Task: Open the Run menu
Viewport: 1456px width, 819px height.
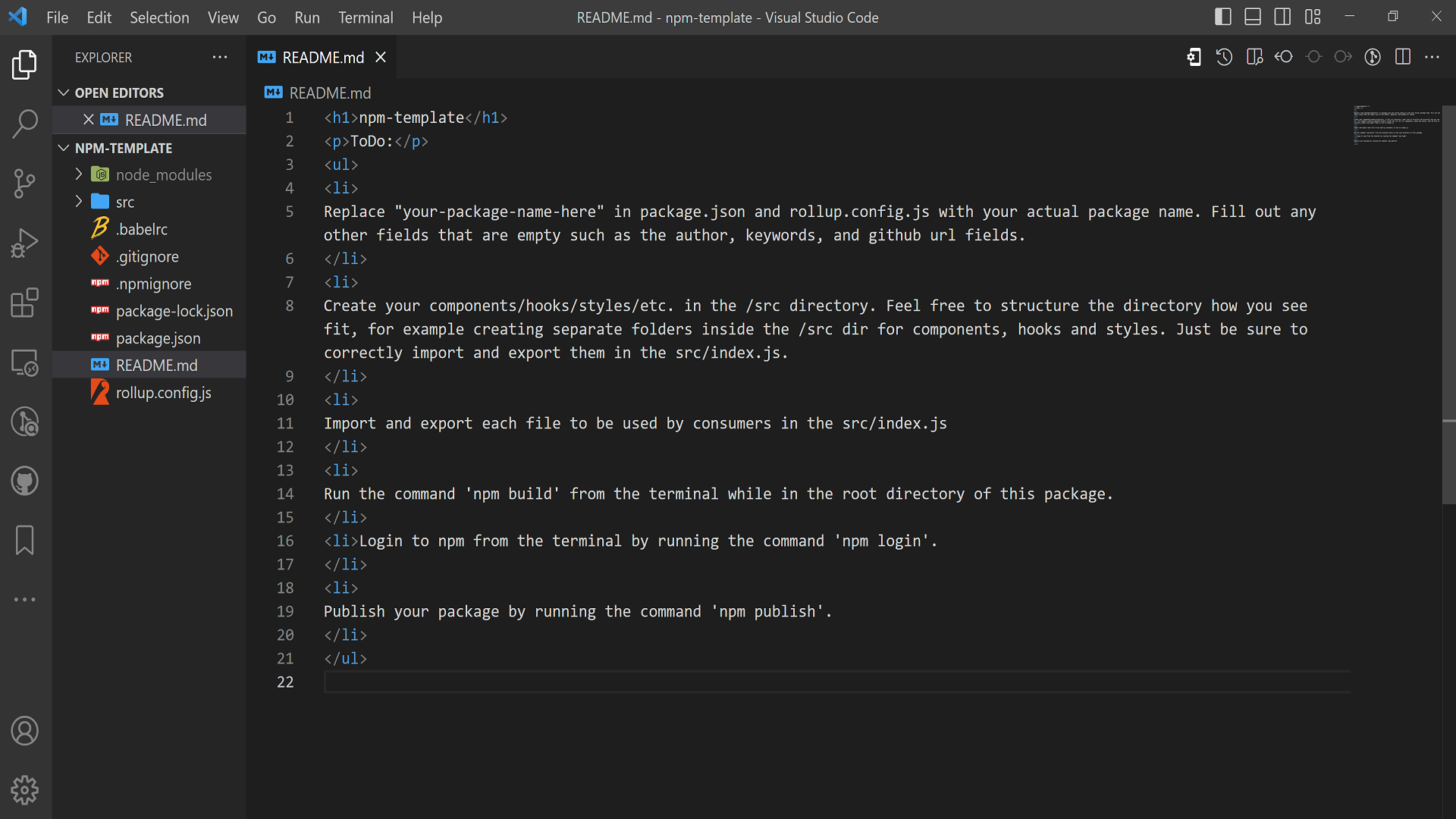Action: pyautogui.click(x=307, y=17)
